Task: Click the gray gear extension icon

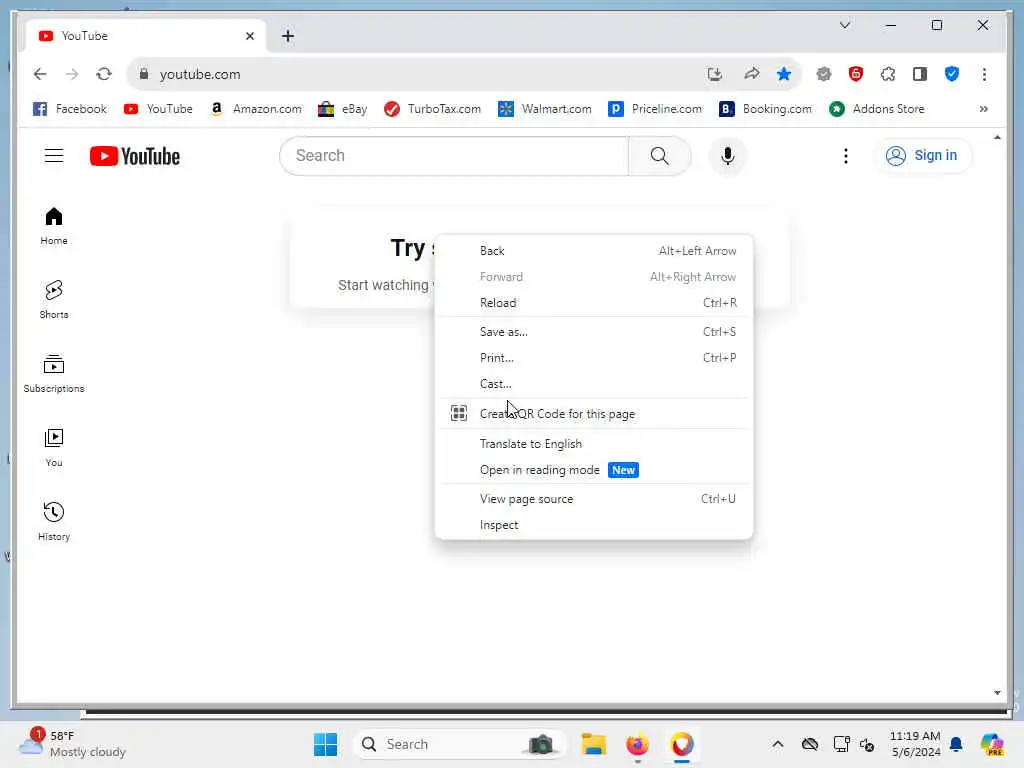Action: (824, 74)
